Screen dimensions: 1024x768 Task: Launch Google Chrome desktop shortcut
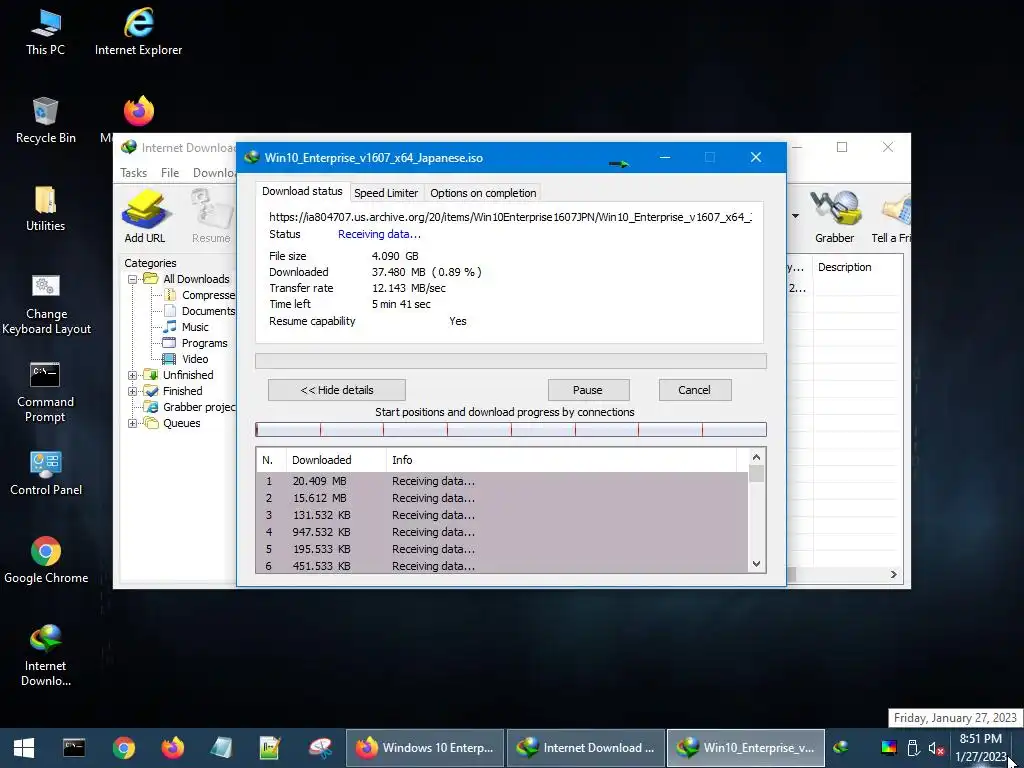tap(46, 560)
